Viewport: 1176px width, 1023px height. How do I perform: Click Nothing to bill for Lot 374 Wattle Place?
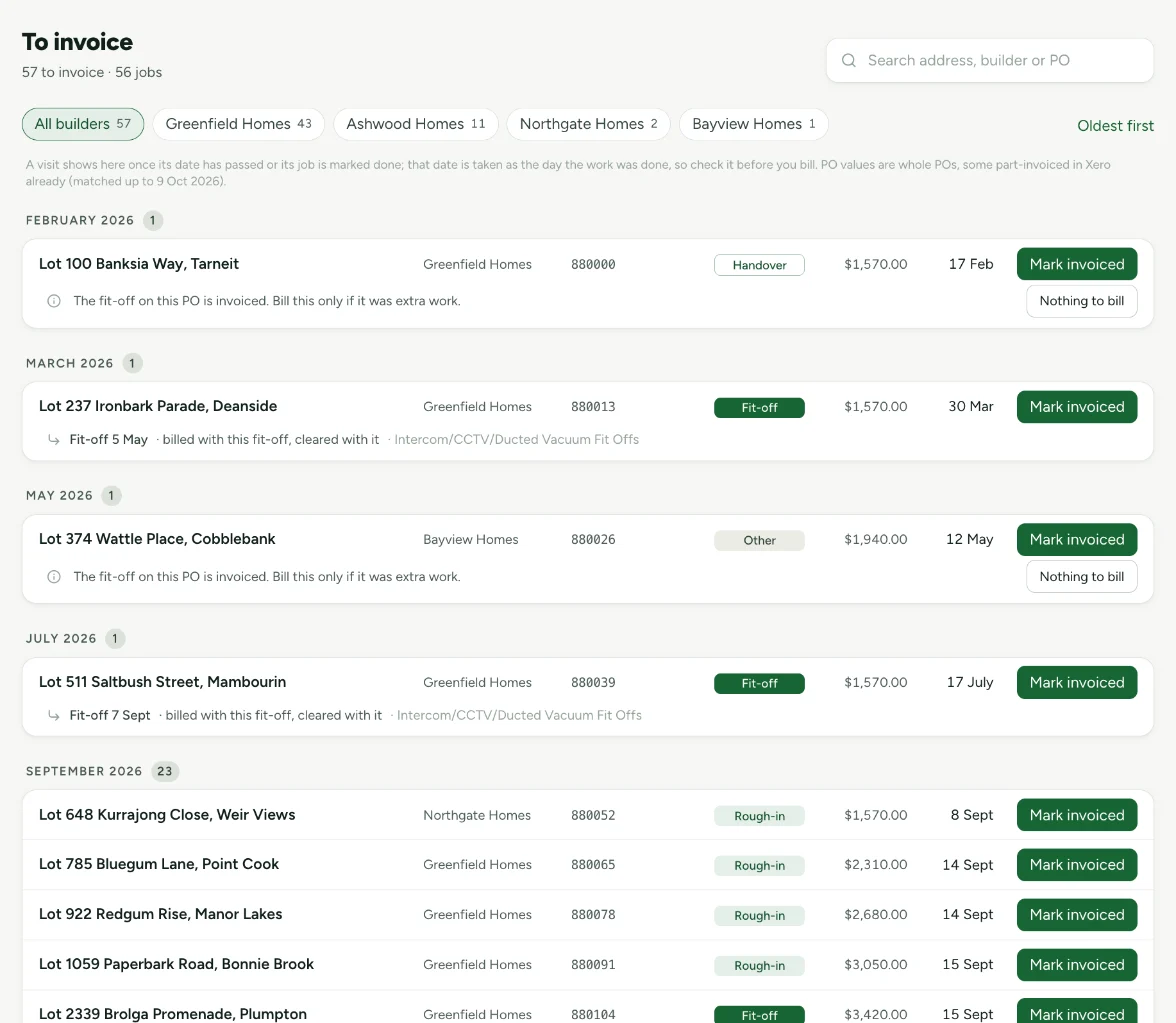1082,577
